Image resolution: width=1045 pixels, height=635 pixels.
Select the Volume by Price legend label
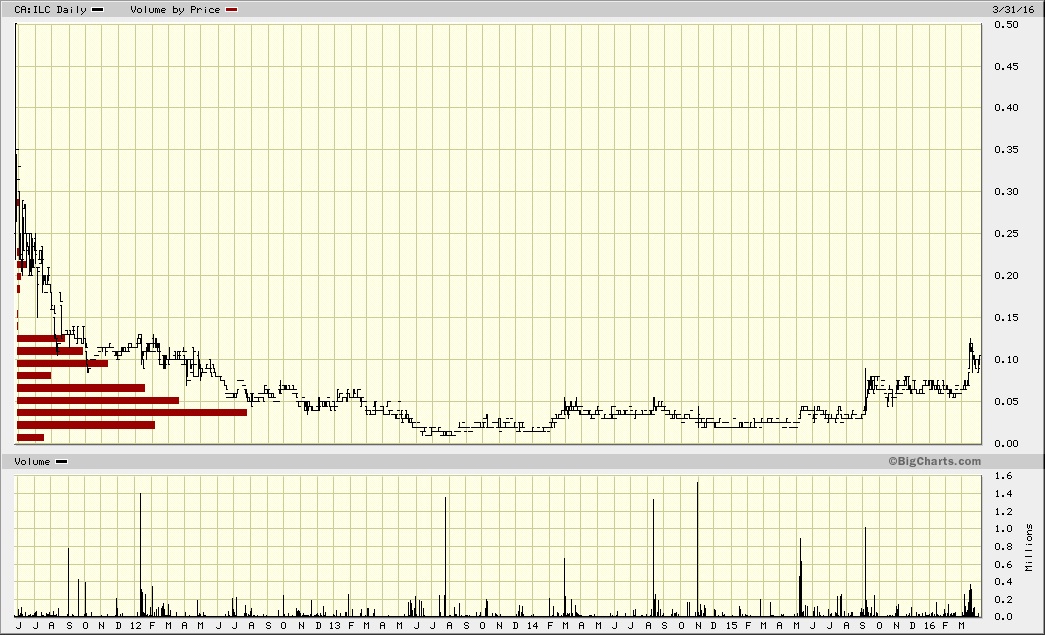175,9
